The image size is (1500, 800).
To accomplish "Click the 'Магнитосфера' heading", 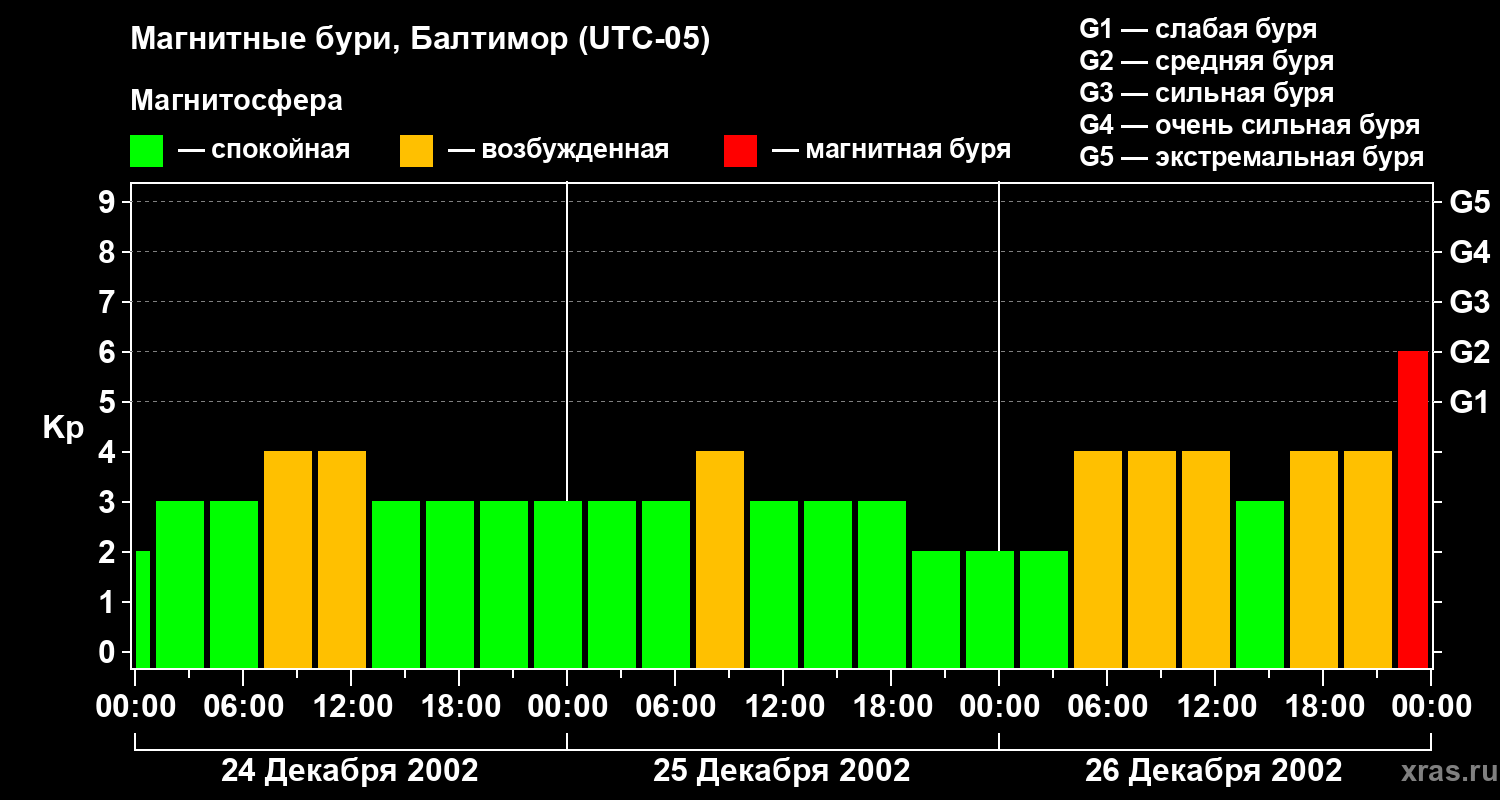I will coord(236,101).
